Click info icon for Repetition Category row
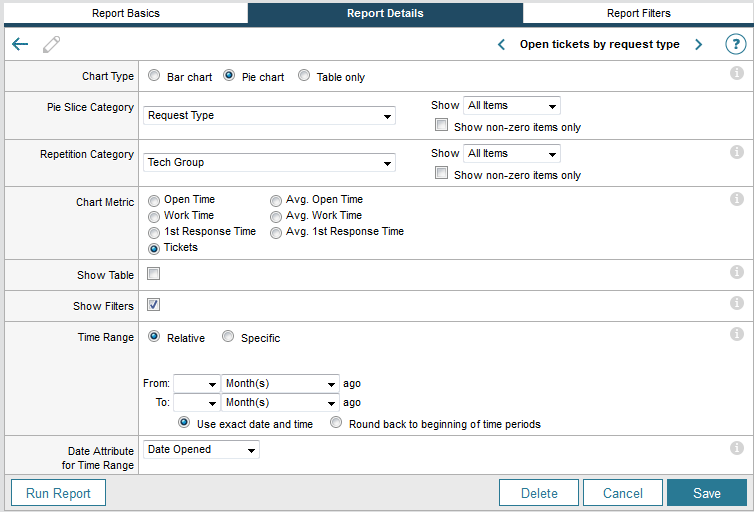Screen dimensions: 754x512 (737, 152)
